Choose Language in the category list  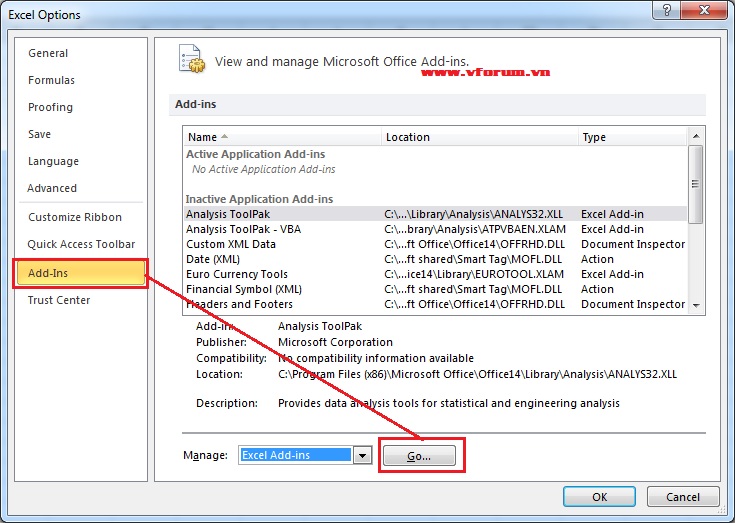coord(53,161)
